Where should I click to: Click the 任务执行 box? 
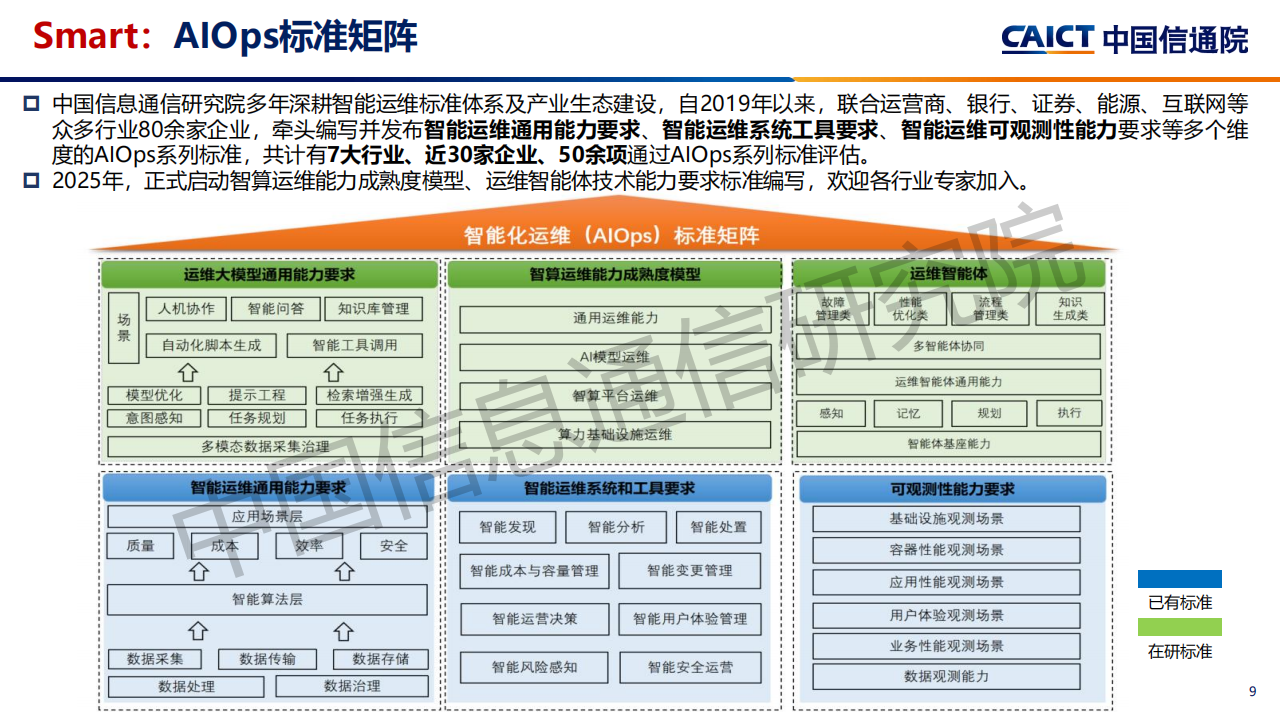pyautogui.click(x=369, y=418)
